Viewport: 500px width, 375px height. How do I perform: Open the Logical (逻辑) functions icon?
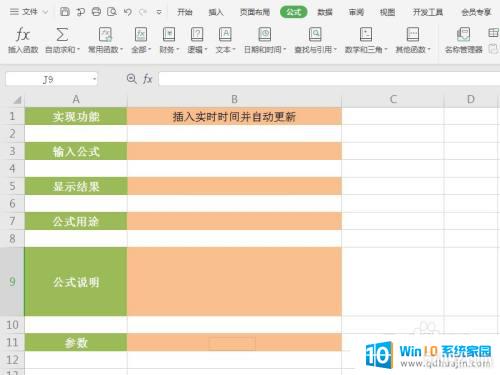(x=197, y=34)
